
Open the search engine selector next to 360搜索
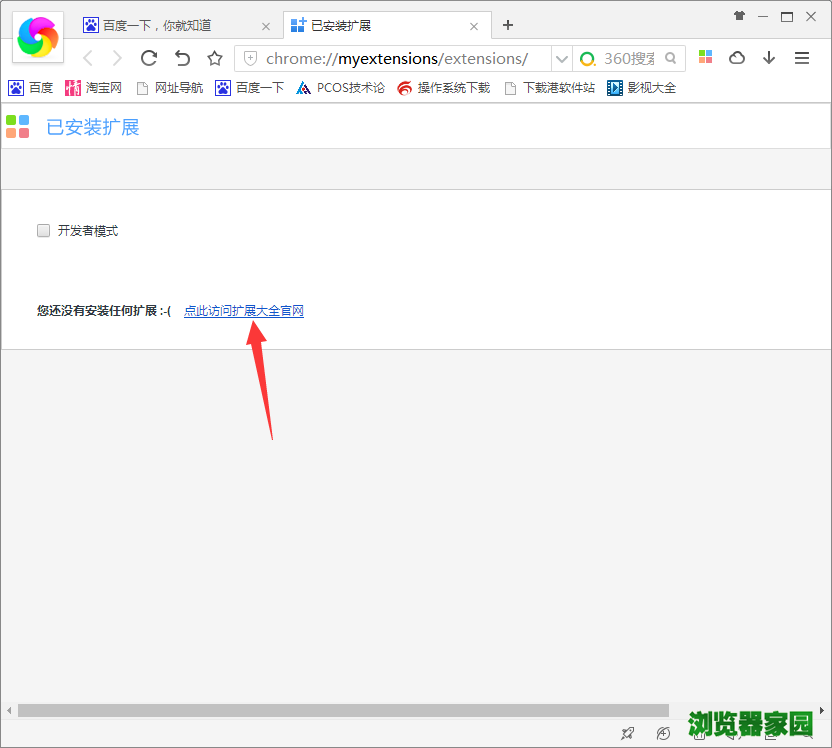(587, 58)
